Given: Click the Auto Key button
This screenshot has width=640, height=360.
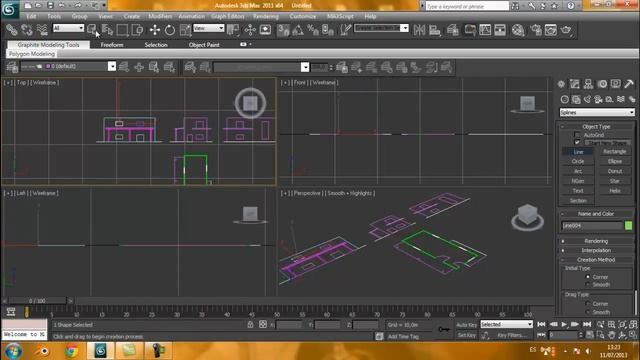Looking at the screenshot, I should 466,325.
